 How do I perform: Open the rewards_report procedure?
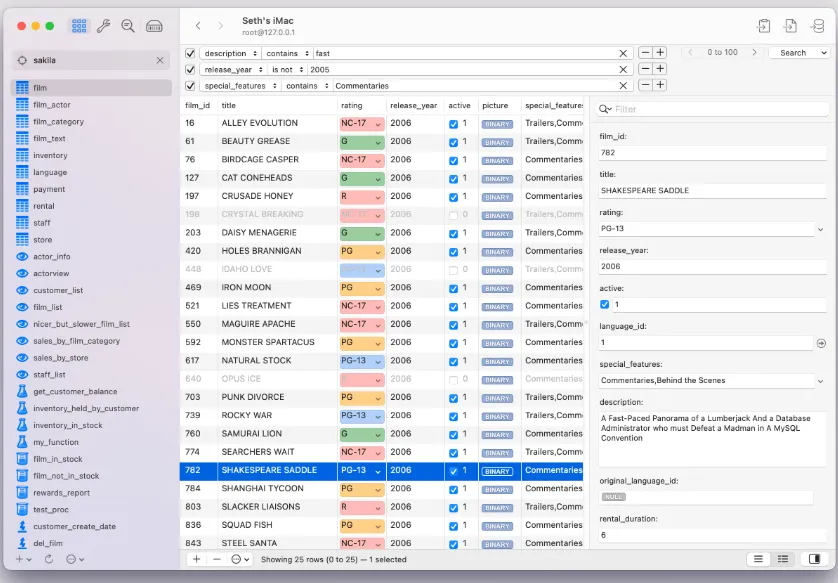point(61,493)
